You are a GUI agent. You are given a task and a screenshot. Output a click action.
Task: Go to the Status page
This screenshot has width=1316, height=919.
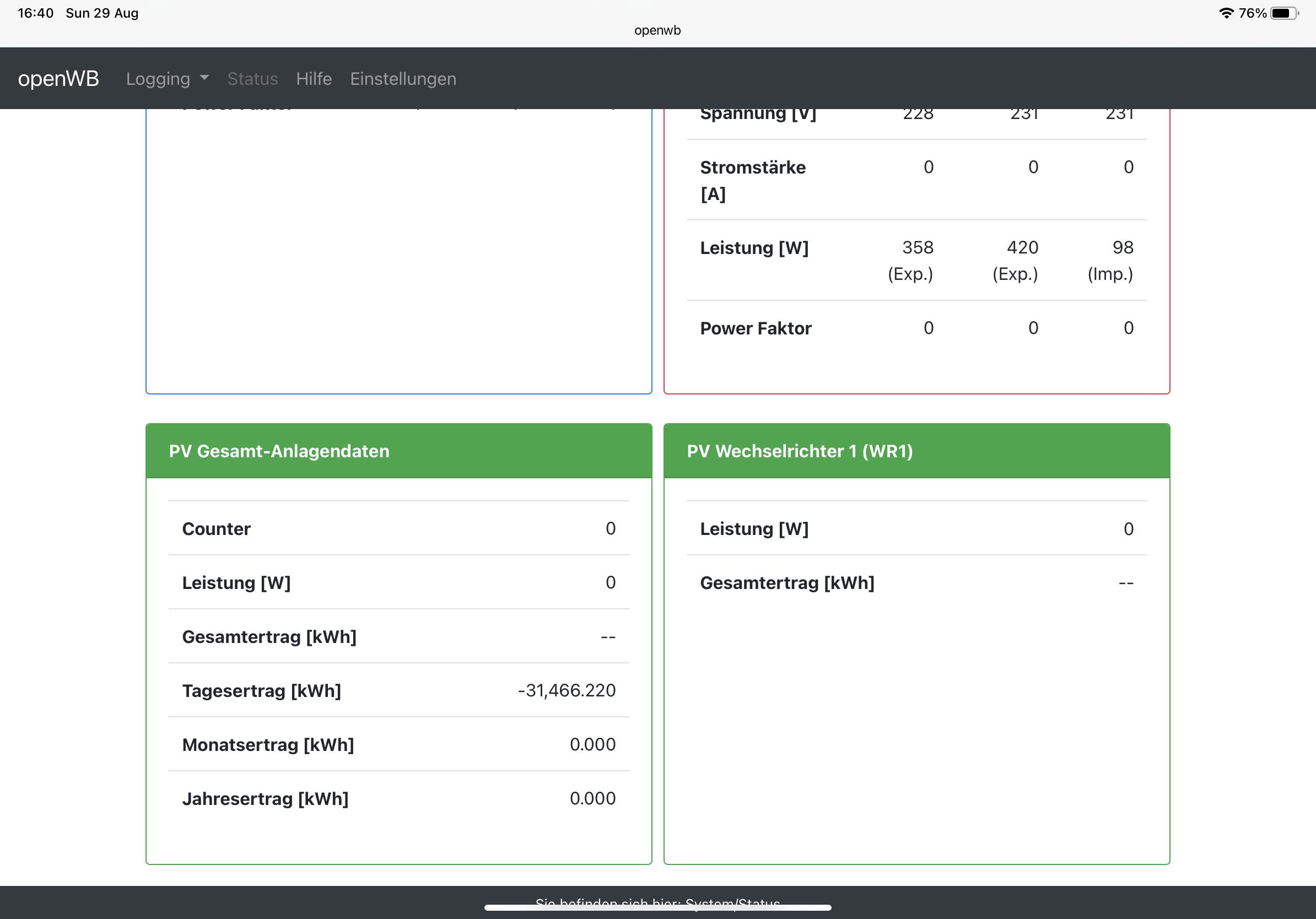pos(252,78)
